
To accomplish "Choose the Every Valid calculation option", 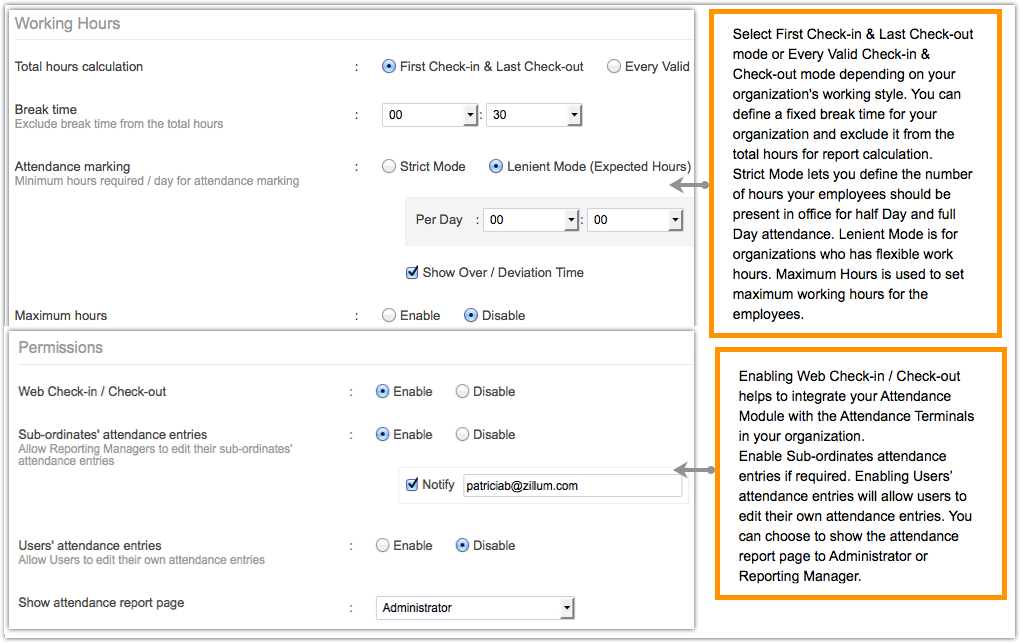I will pyautogui.click(x=614, y=67).
